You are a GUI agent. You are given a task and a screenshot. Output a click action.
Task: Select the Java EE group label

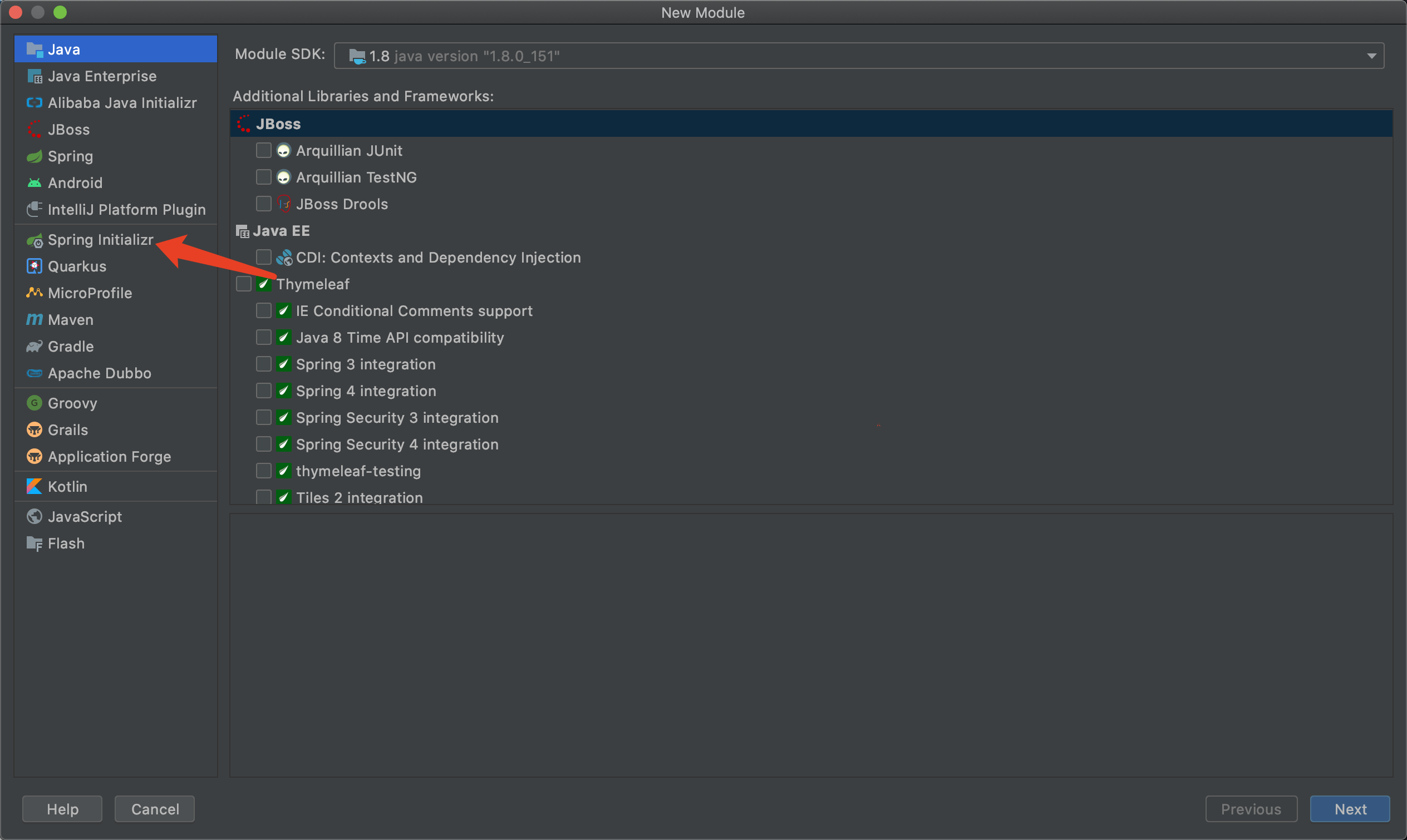(x=282, y=231)
